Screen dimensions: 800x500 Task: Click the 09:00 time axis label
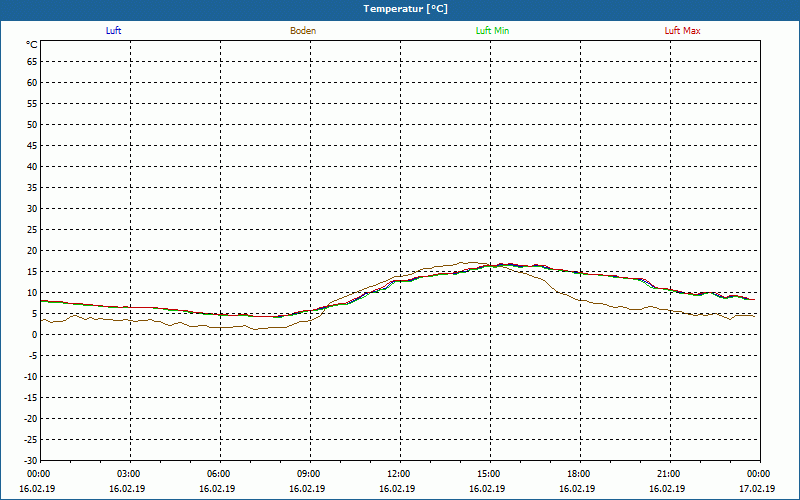[309, 474]
